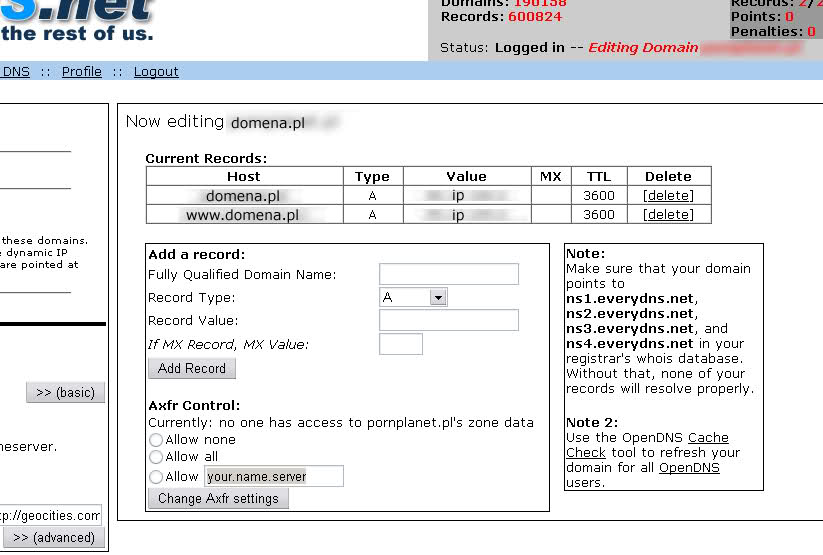Viewport: 823px width, 555px height.
Task: Click ns4.everydns.net in the Note
Action: (x=630, y=343)
